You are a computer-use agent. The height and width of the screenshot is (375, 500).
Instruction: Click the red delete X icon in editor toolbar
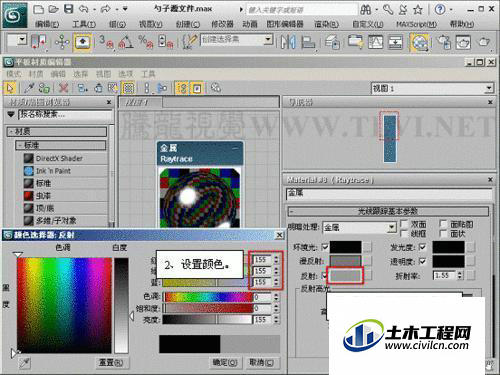pyautogui.click(x=63, y=88)
